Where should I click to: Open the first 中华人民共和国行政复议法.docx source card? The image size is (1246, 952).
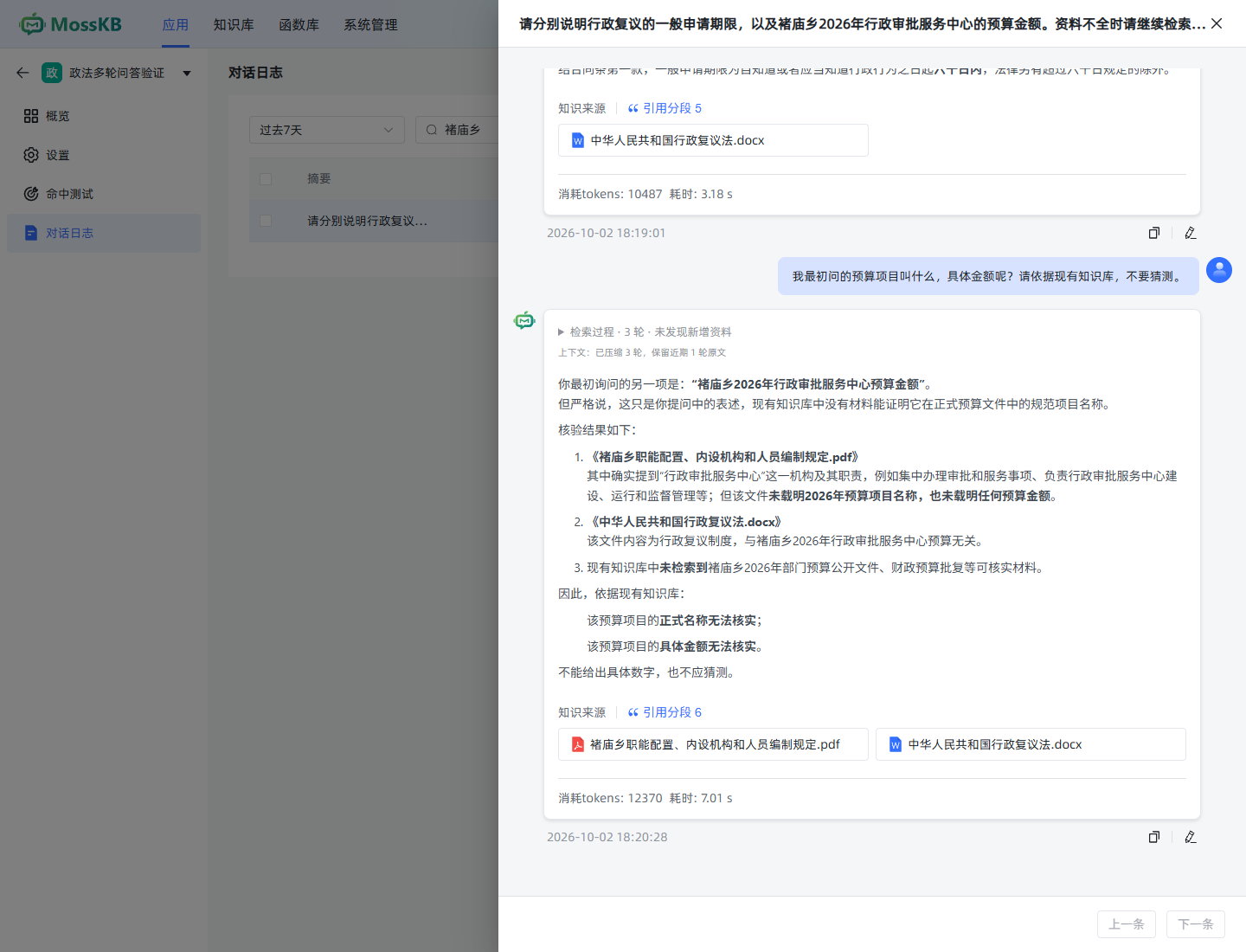tap(713, 140)
